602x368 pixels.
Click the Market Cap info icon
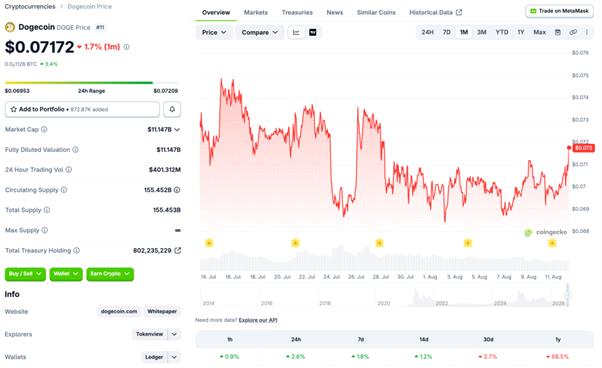click(x=44, y=130)
